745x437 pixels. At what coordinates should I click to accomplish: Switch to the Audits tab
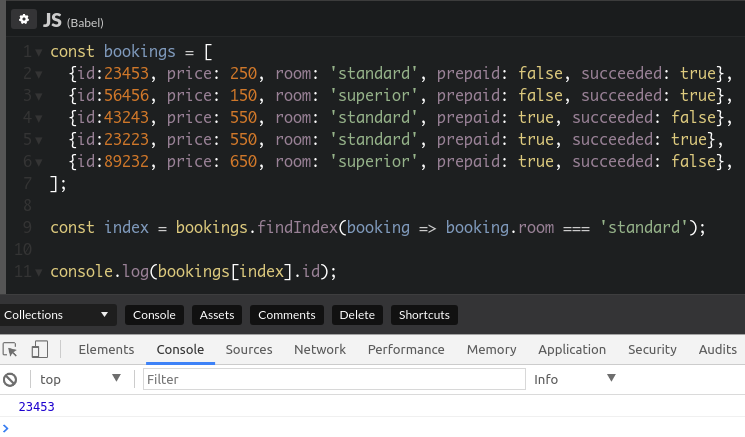click(717, 350)
